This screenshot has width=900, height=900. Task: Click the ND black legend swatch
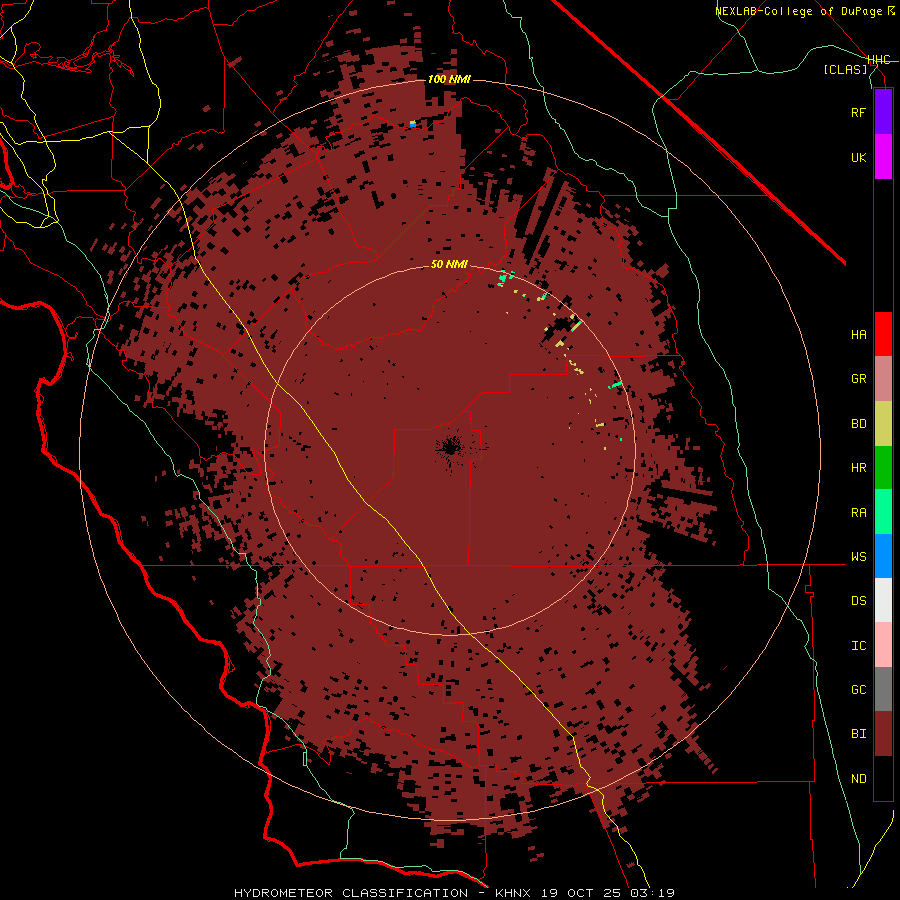click(x=883, y=778)
